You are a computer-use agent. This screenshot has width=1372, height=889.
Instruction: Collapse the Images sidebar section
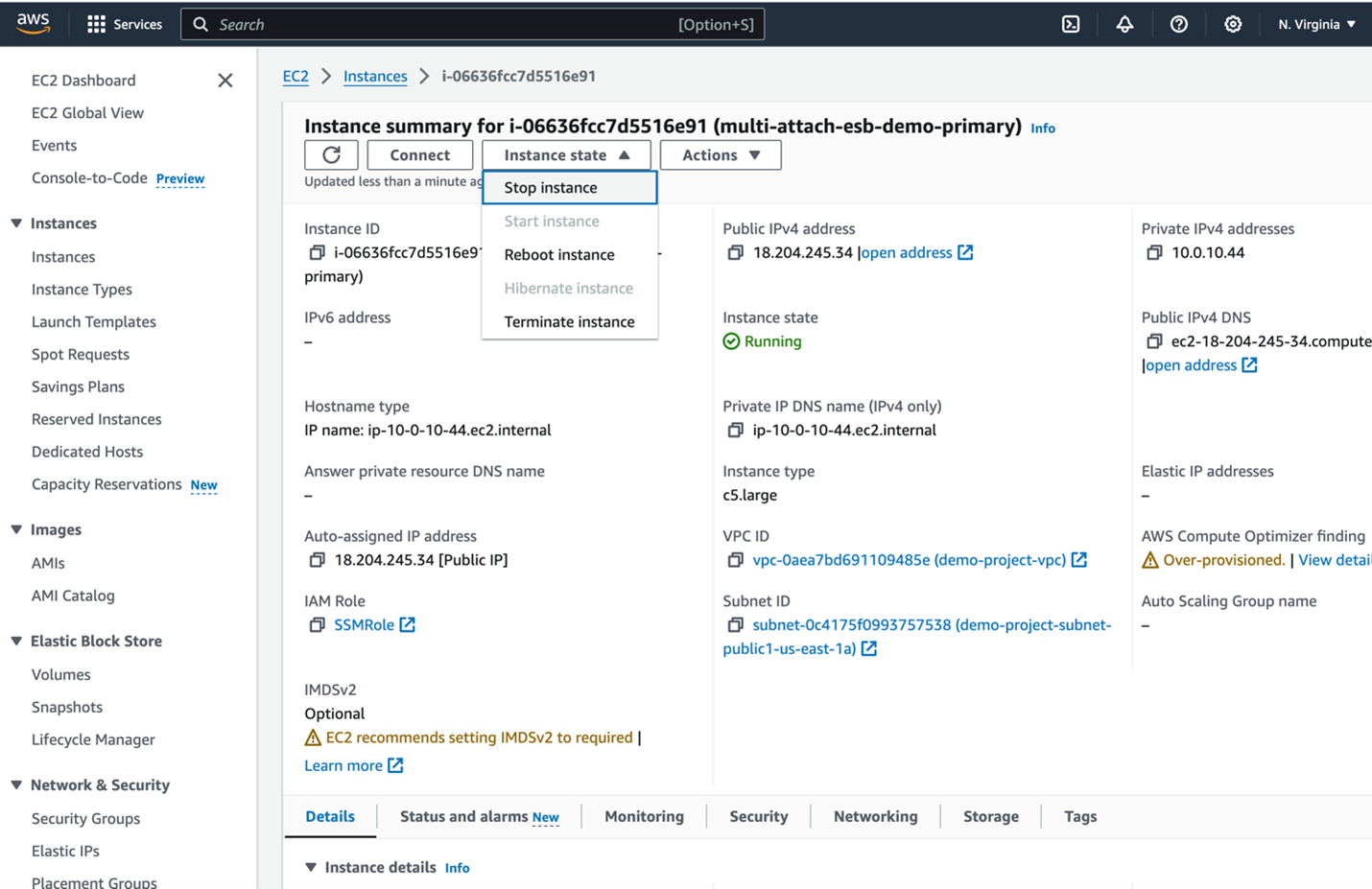tap(16, 529)
